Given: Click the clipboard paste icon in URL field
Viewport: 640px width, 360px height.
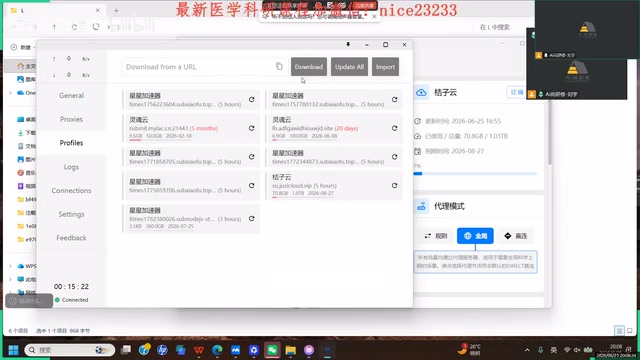Looking at the screenshot, I should click(x=279, y=66).
